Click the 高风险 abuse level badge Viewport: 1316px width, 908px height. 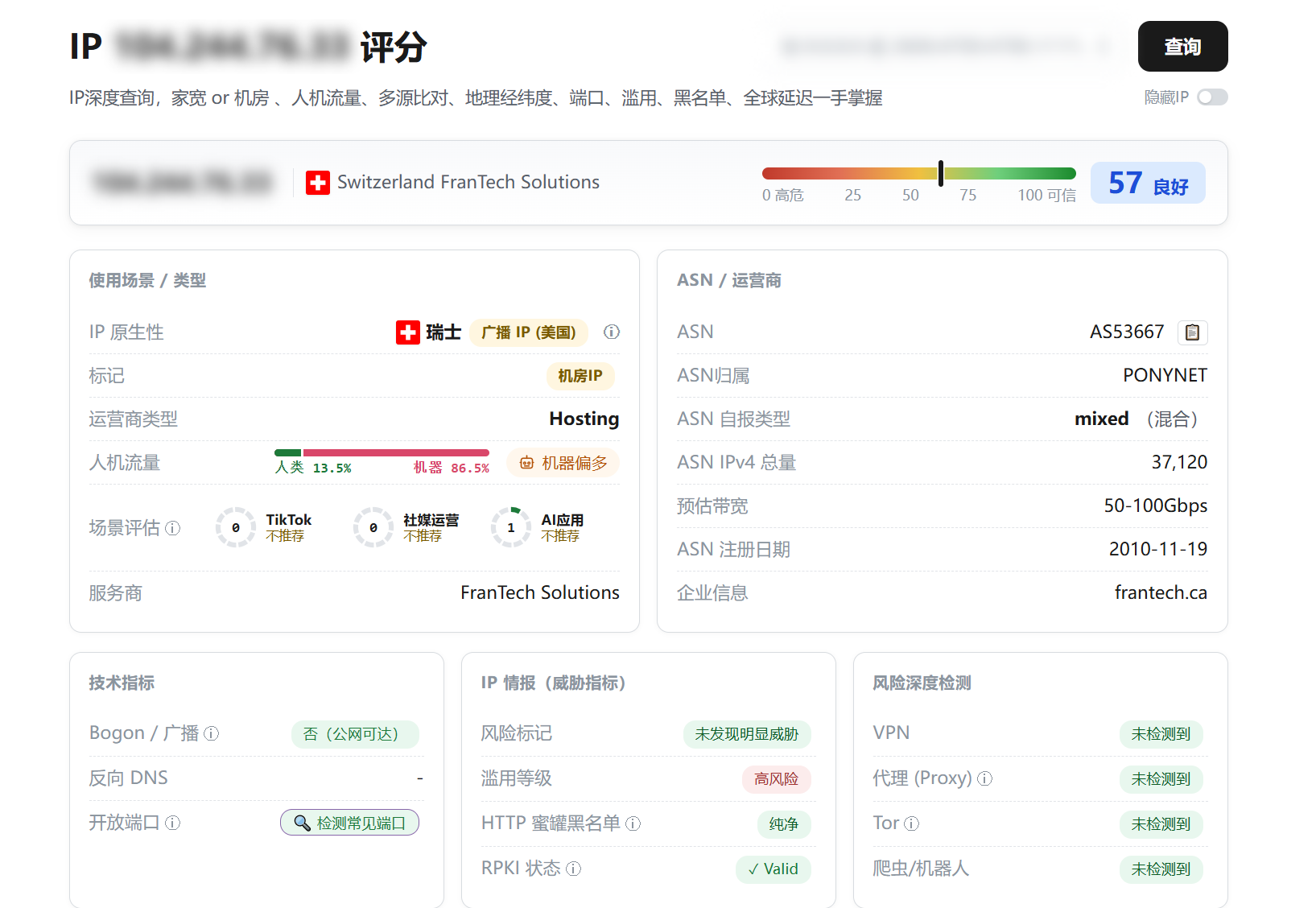(777, 779)
